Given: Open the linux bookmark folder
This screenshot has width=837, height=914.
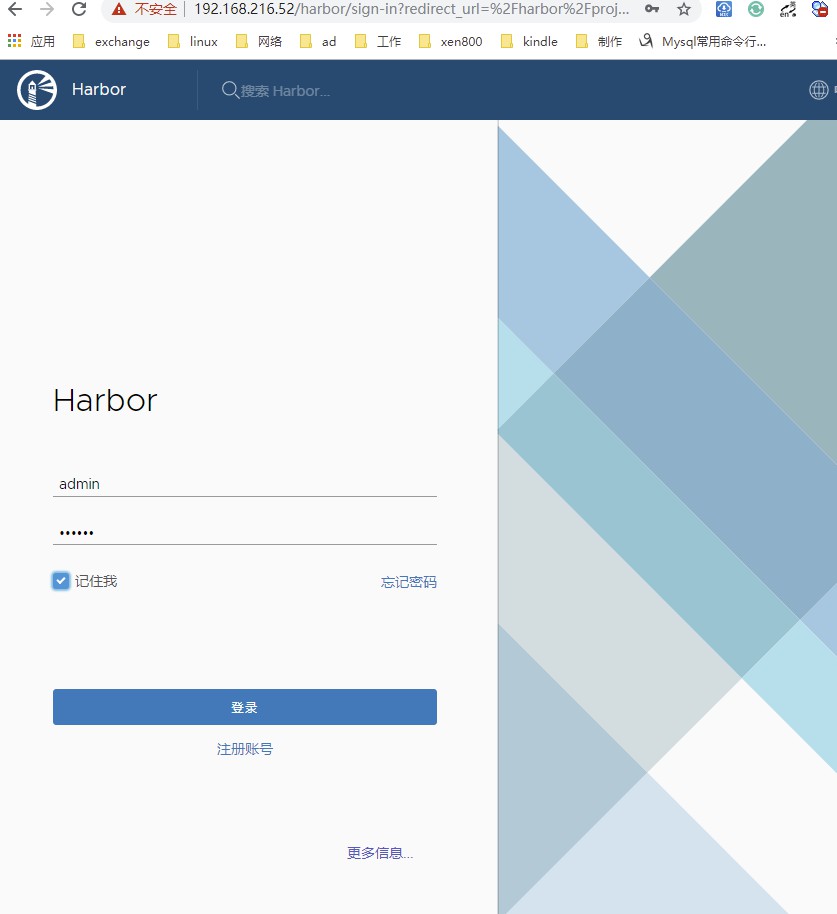Looking at the screenshot, I should tap(192, 41).
